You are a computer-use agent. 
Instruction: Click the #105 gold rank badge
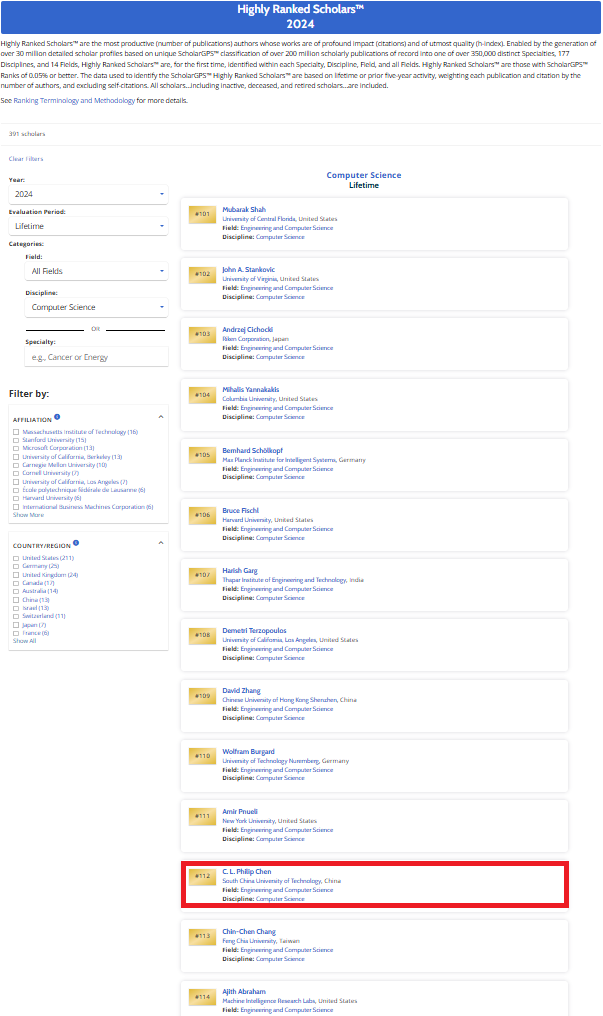click(x=203, y=455)
